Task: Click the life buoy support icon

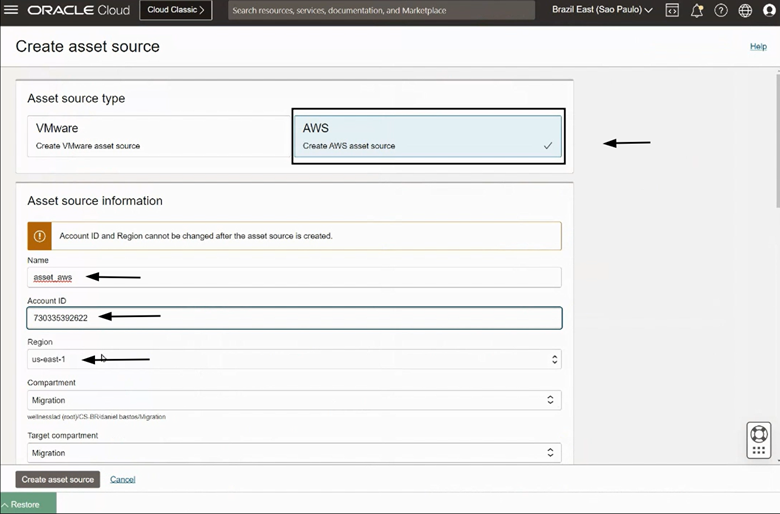Action: [759, 437]
